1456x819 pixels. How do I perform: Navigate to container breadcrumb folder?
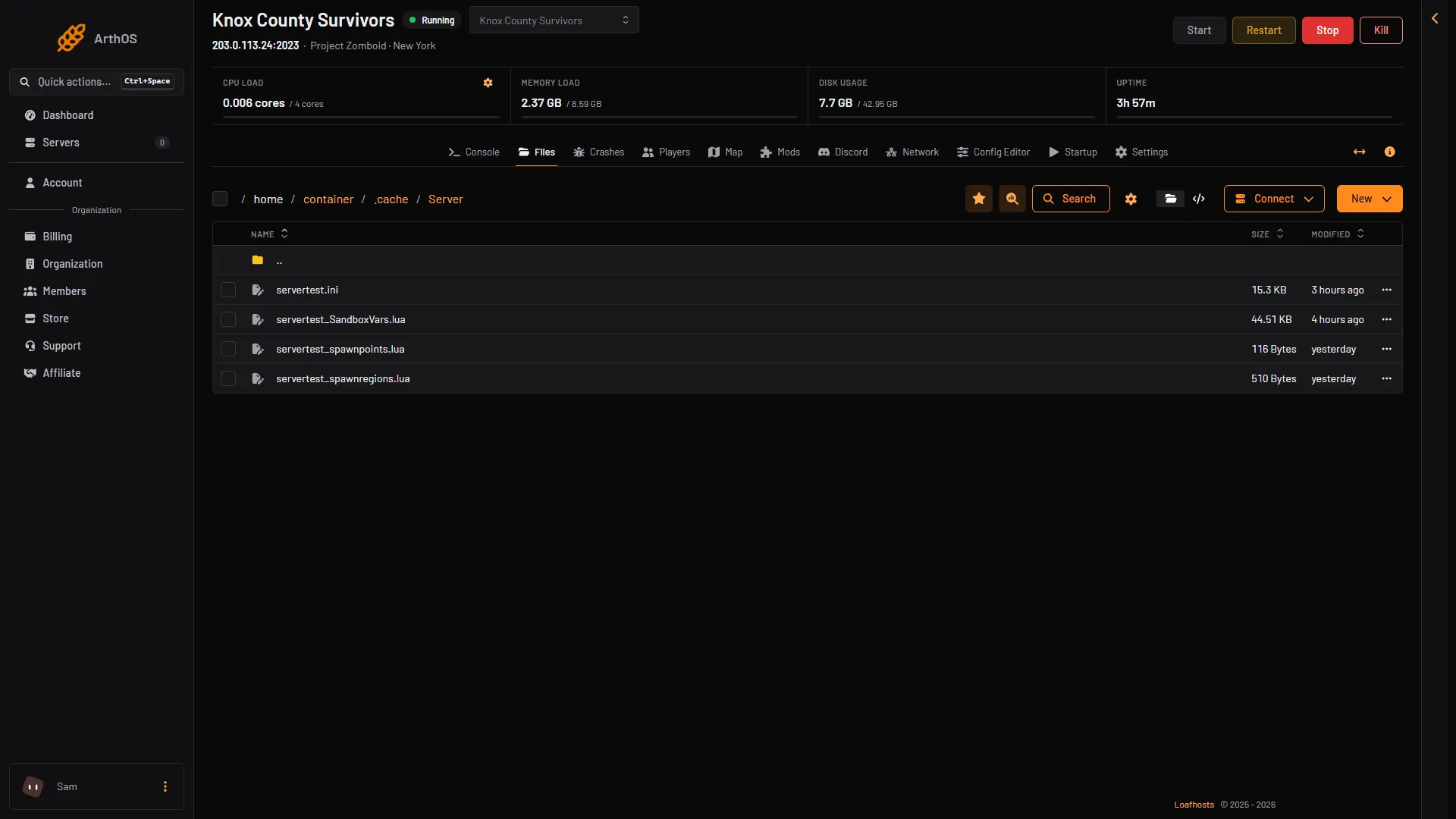point(328,199)
